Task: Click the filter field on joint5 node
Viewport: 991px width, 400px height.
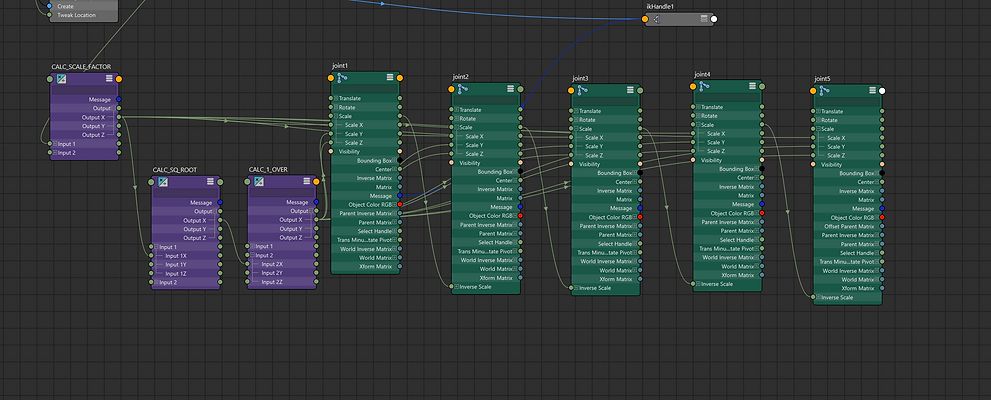Action: pyautogui.click(x=848, y=102)
